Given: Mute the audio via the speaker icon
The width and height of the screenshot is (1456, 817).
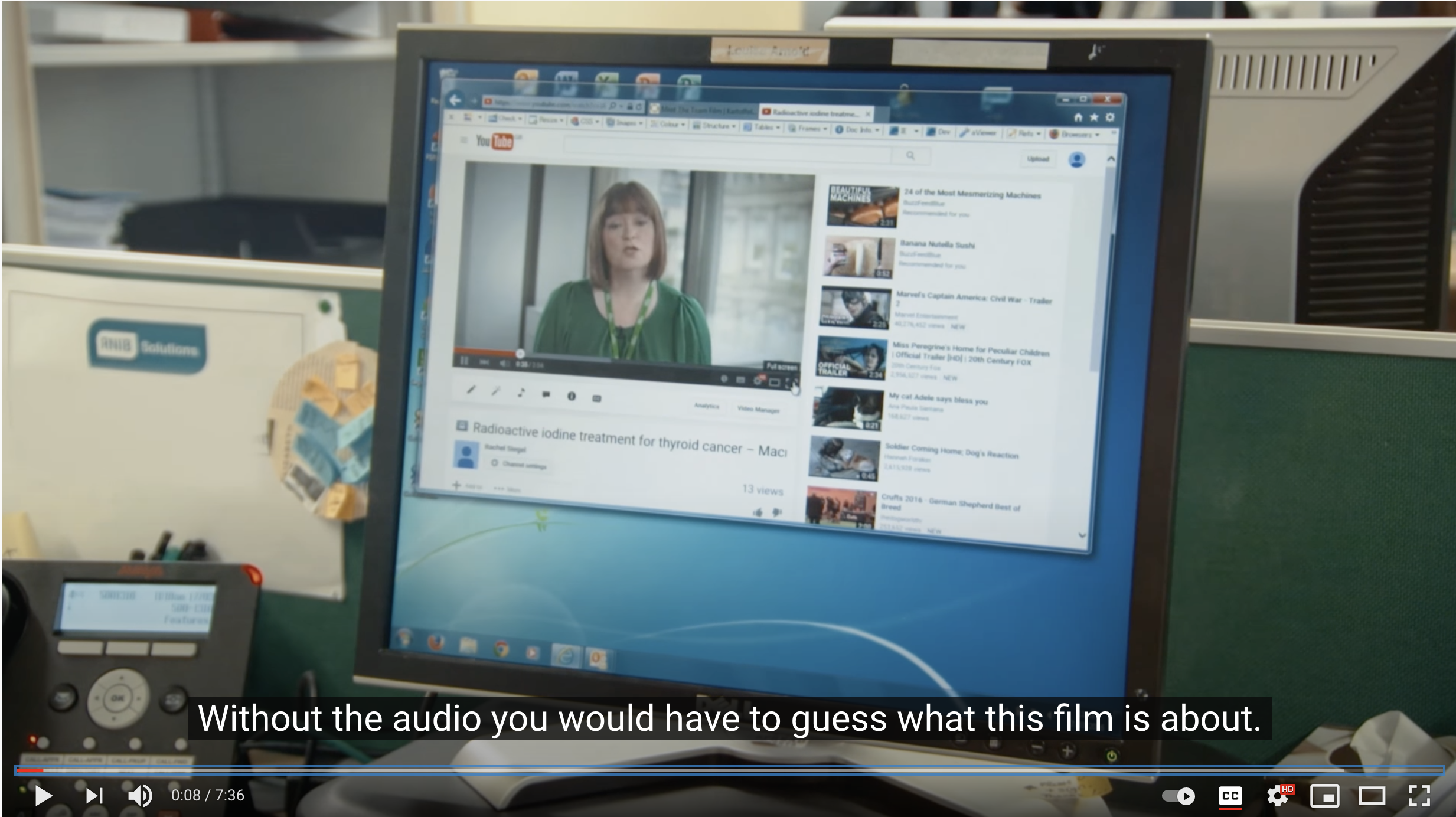Looking at the screenshot, I should [140, 795].
